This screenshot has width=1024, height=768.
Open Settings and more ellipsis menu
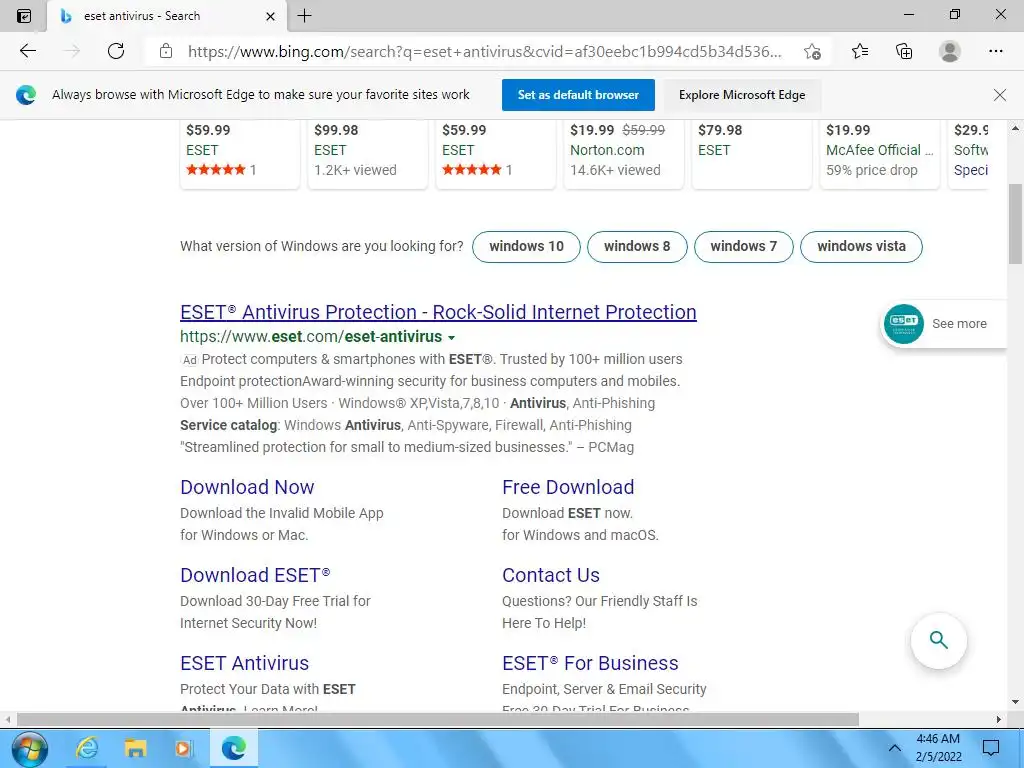[x=995, y=51]
